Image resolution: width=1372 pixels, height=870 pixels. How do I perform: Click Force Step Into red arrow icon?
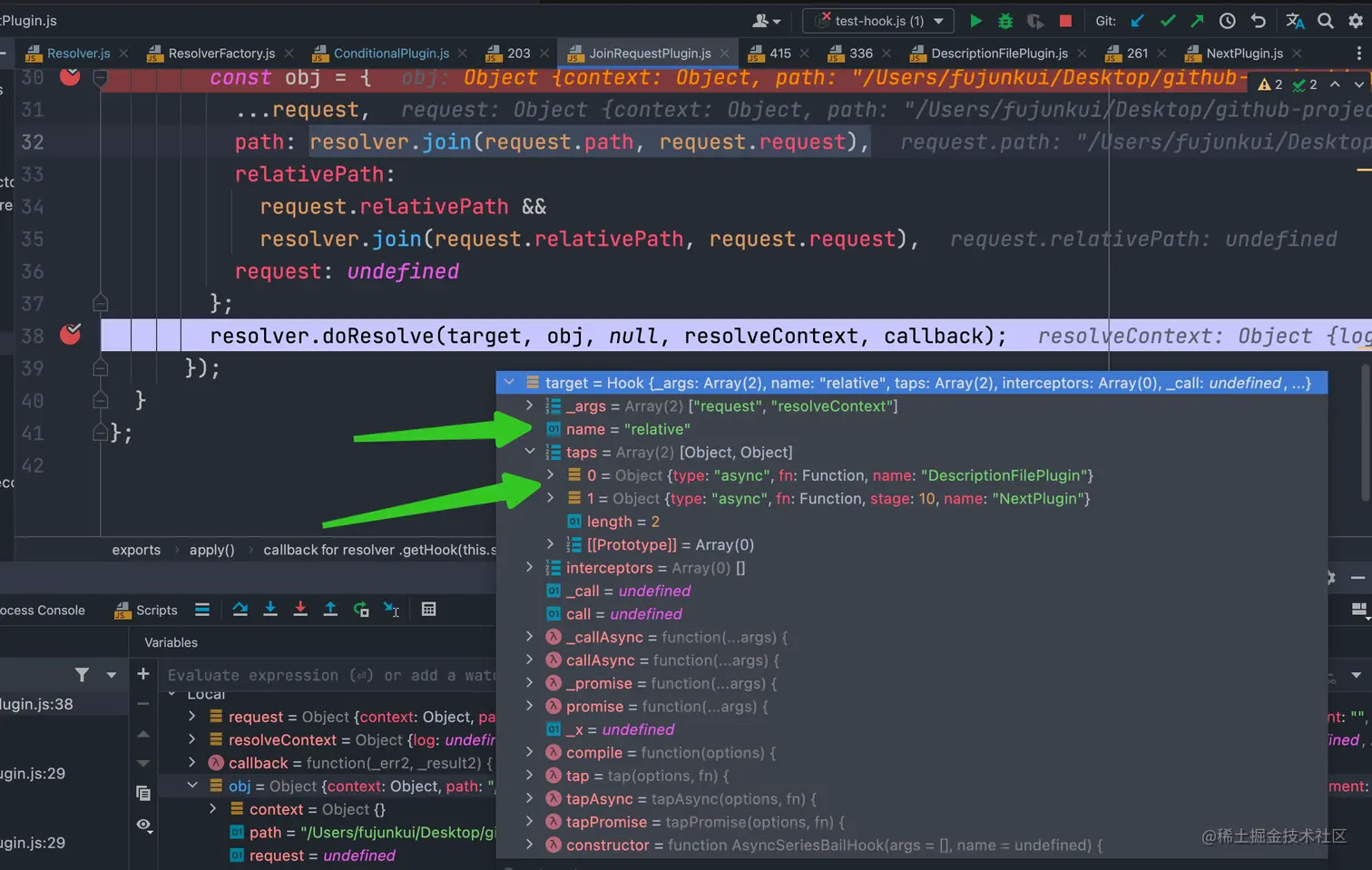pyautogui.click(x=300, y=610)
